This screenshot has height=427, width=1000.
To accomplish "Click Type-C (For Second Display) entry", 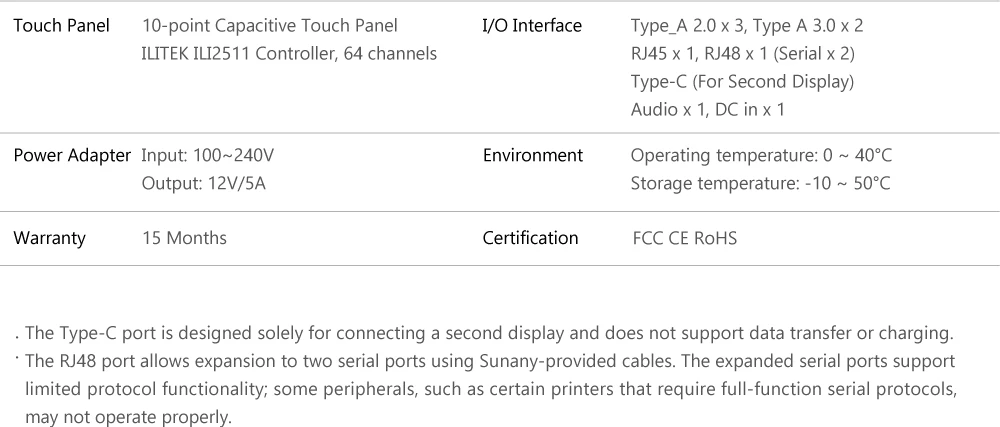I will (x=742, y=82).
